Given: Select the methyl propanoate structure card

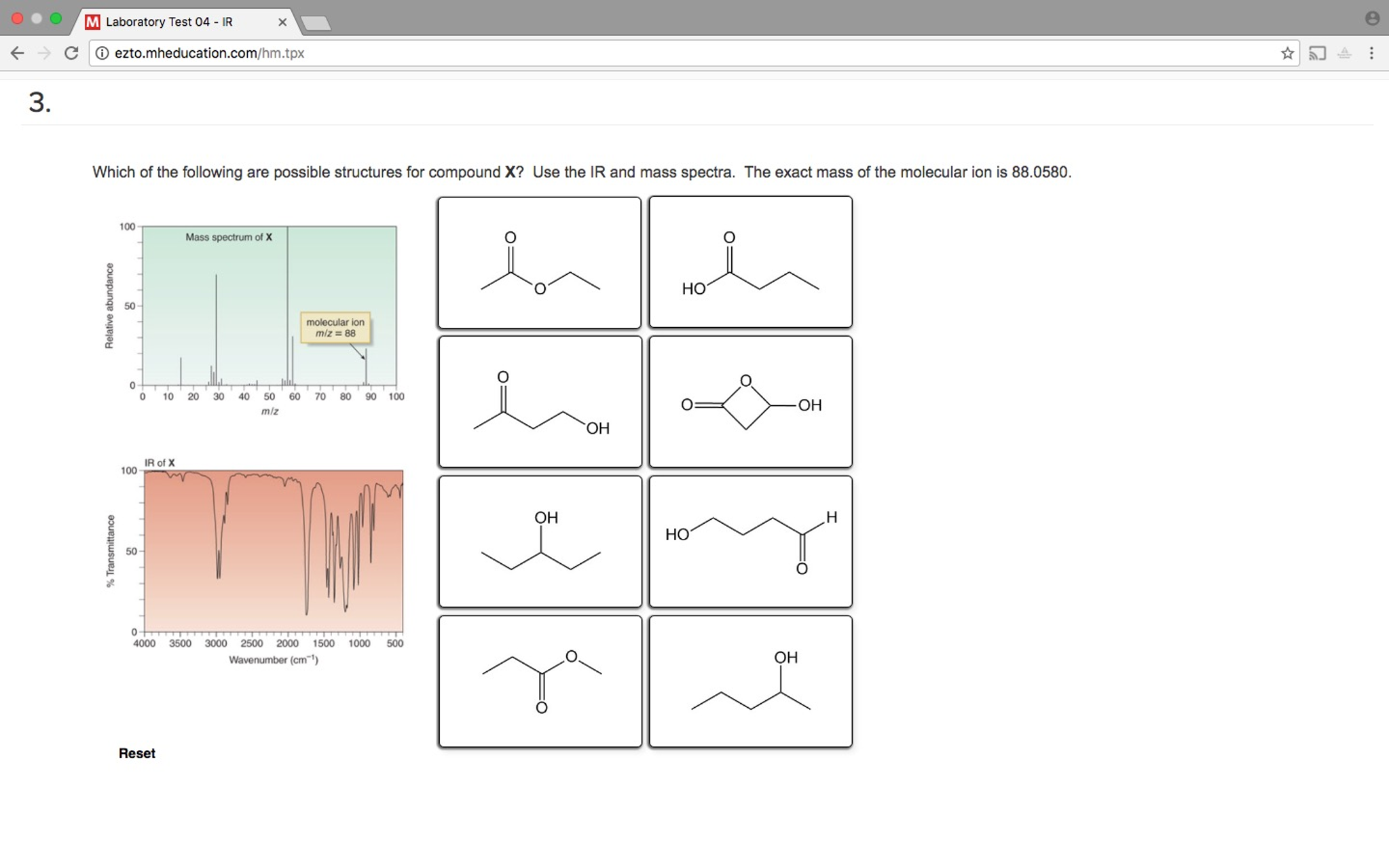Looking at the screenshot, I should click(540, 681).
